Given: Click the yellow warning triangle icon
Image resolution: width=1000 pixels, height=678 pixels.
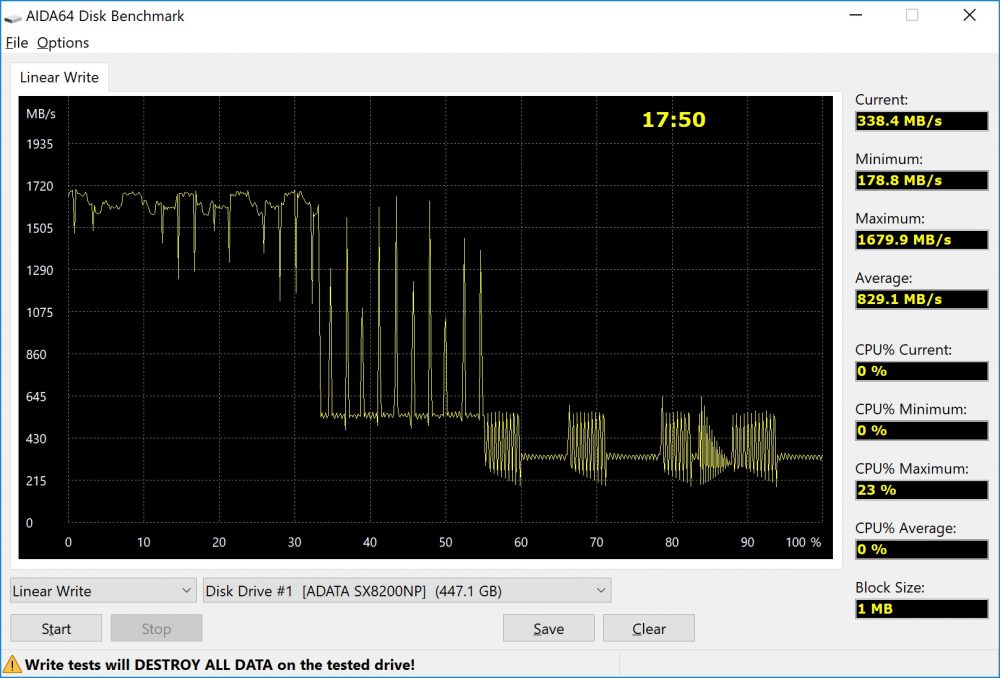Looking at the screenshot, I should click(x=12, y=664).
